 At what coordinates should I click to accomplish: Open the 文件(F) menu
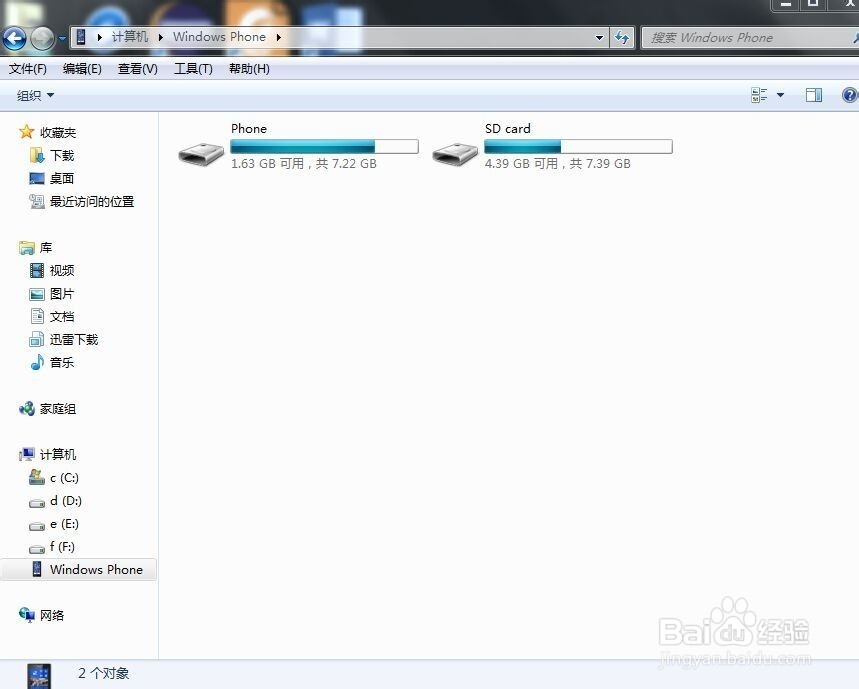click(x=28, y=68)
